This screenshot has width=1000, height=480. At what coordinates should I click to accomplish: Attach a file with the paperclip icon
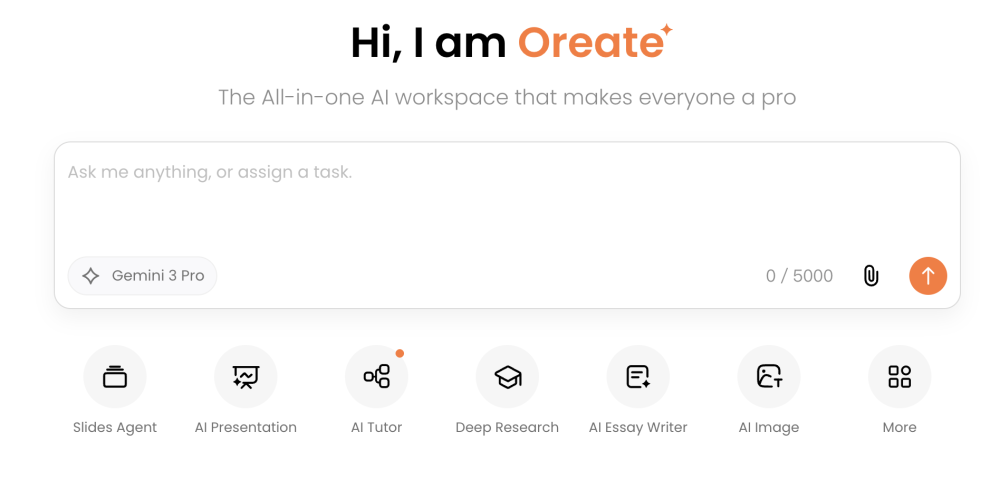click(871, 276)
